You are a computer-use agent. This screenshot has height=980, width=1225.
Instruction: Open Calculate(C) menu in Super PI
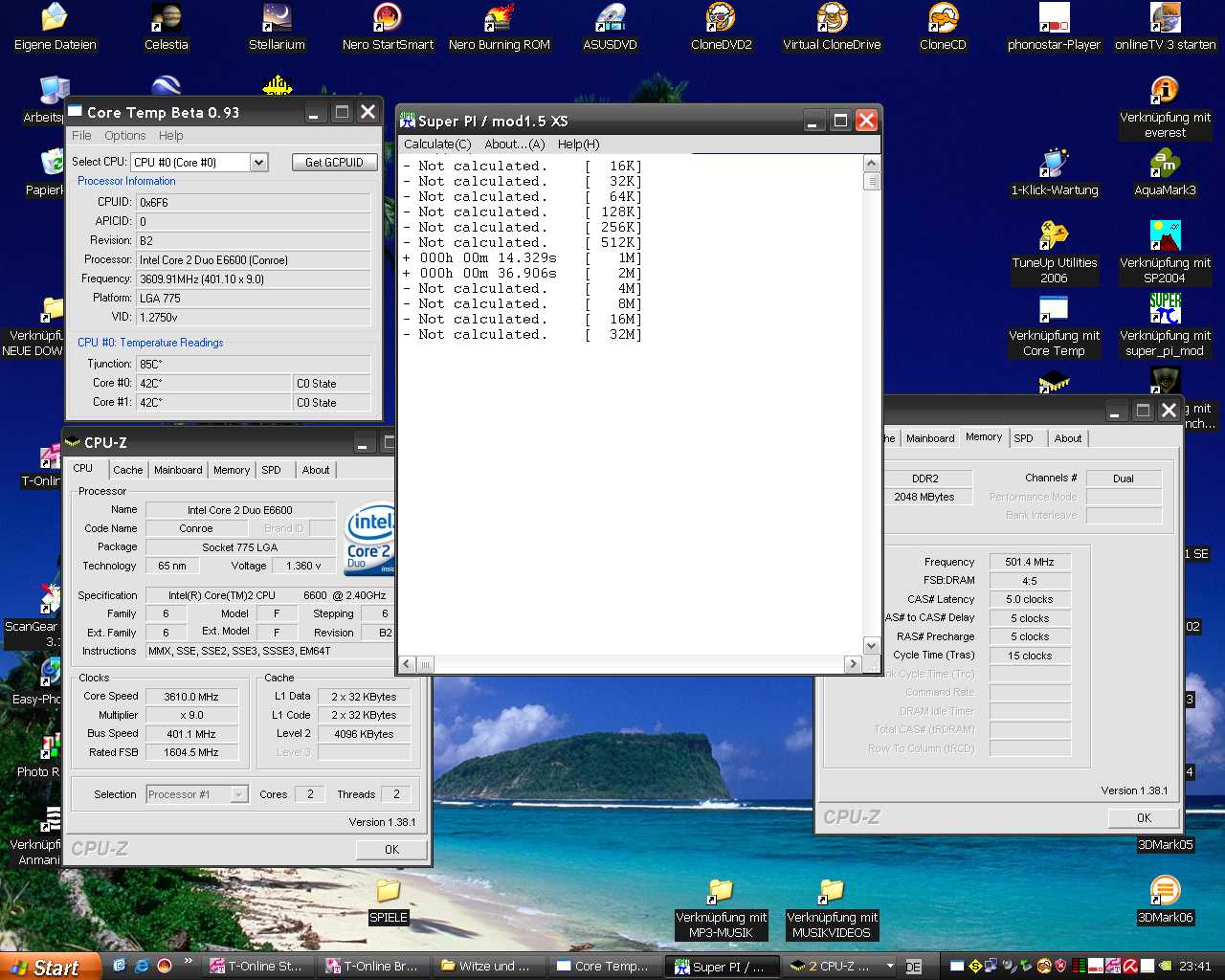point(437,145)
